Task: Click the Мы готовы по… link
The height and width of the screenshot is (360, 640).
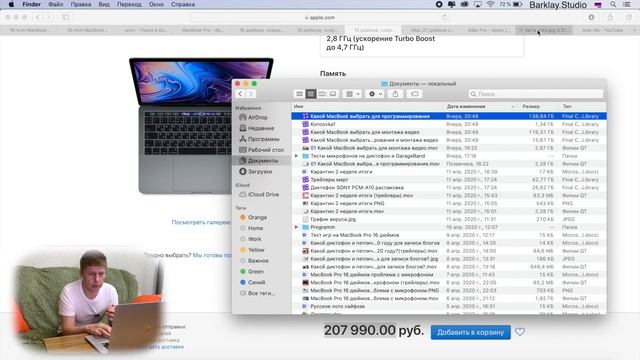Action: click(212, 255)
